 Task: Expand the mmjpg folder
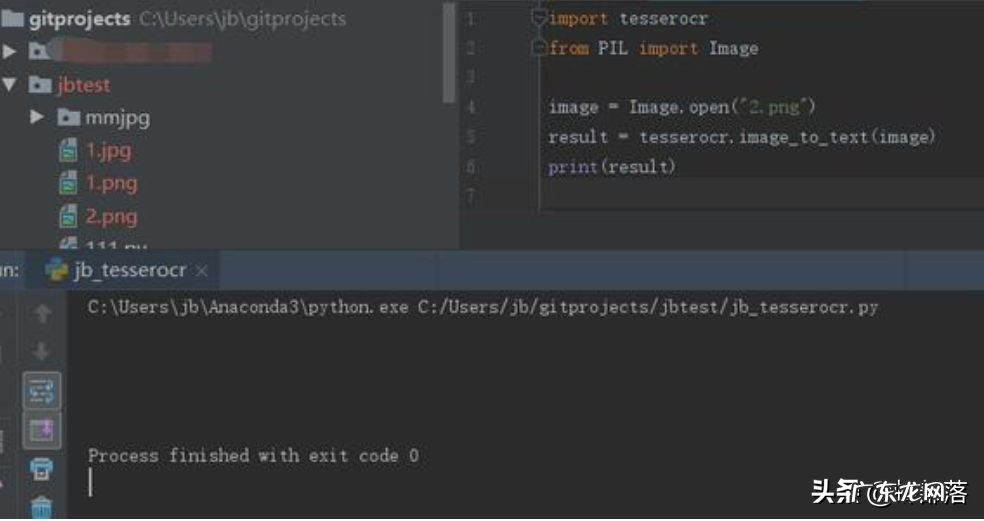click(37, 118)
